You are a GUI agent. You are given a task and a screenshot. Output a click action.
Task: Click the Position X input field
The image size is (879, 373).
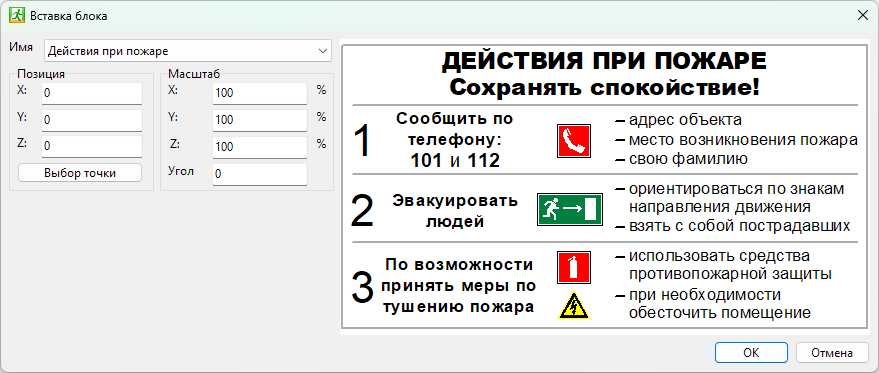pyautogui.click(x=92, y=93)
